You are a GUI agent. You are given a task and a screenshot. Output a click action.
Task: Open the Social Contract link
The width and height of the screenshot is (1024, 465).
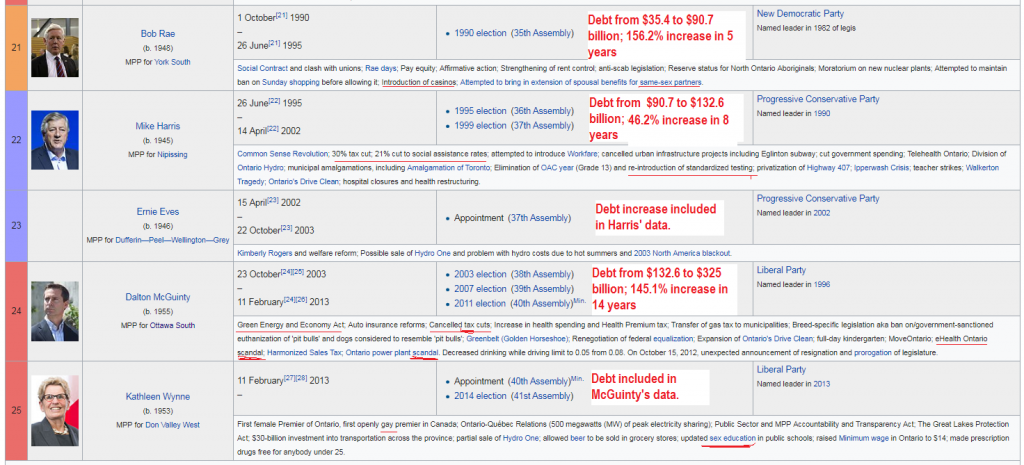click(x=266, y=68)
